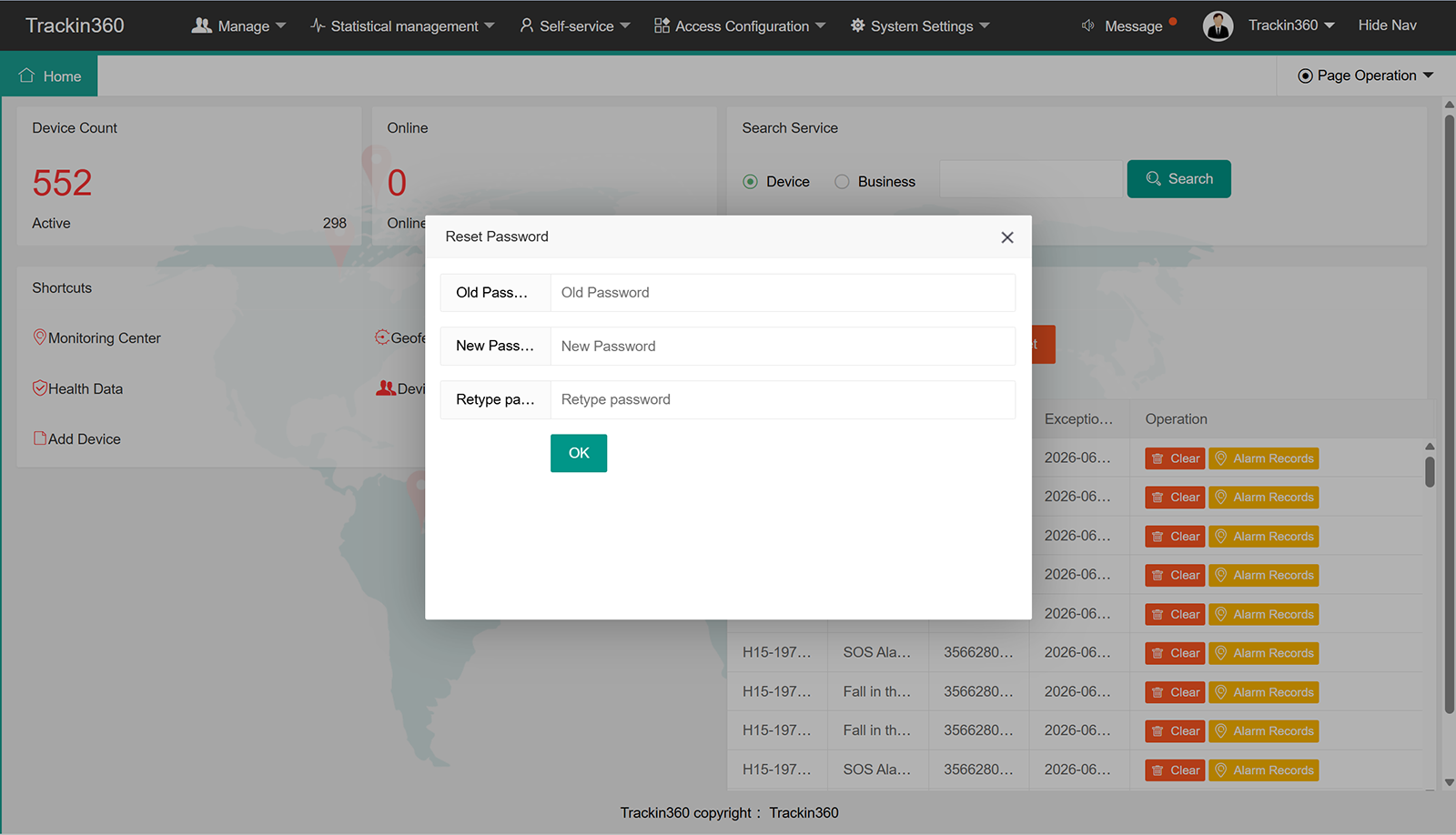The height and width of the screenshot is (835, 1456).
Task: Click the Access Configuration grid icon
Action: [662, 25]
